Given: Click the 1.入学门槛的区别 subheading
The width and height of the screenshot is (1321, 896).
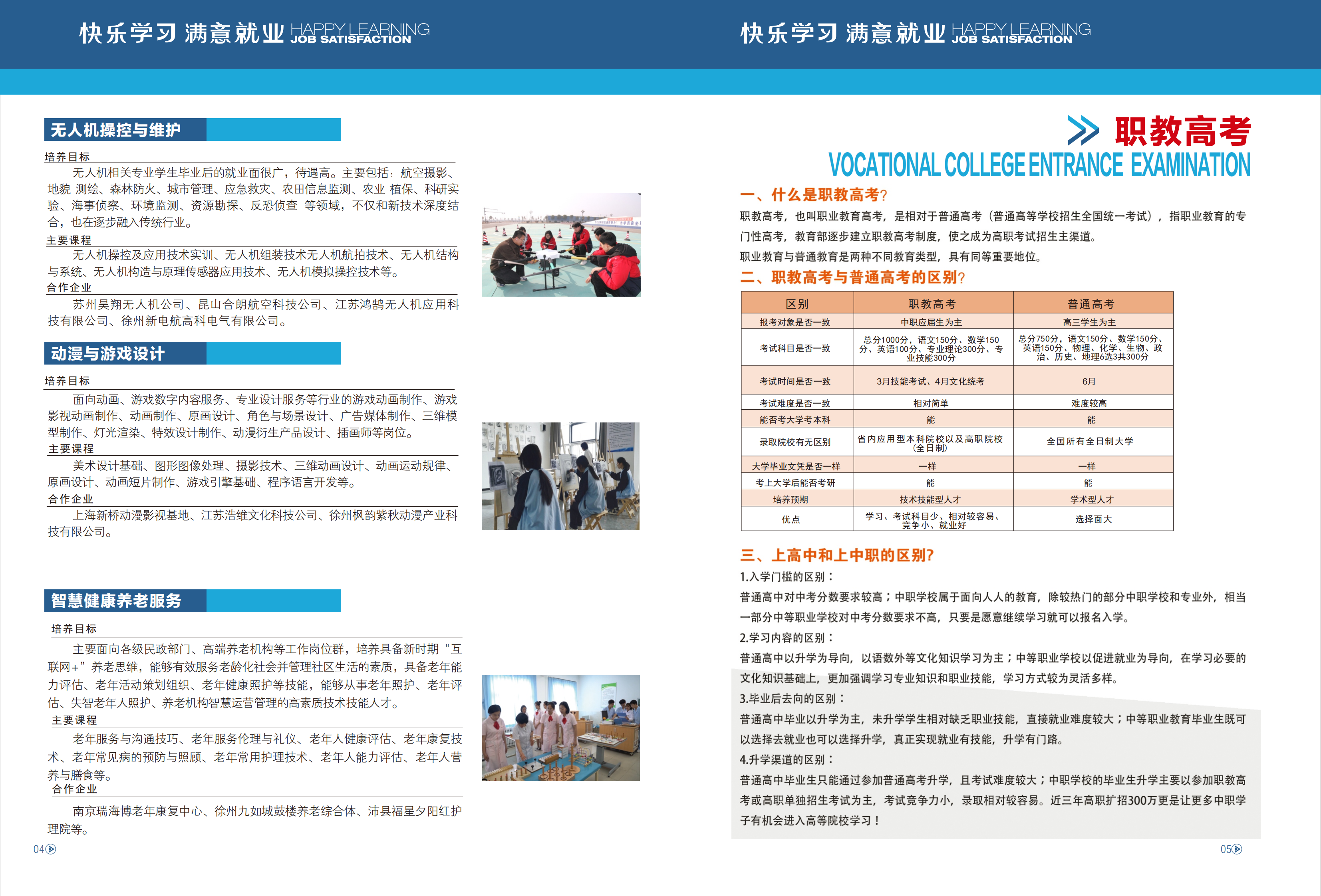Looking at the screenshot, I should [x=787, y=577].
